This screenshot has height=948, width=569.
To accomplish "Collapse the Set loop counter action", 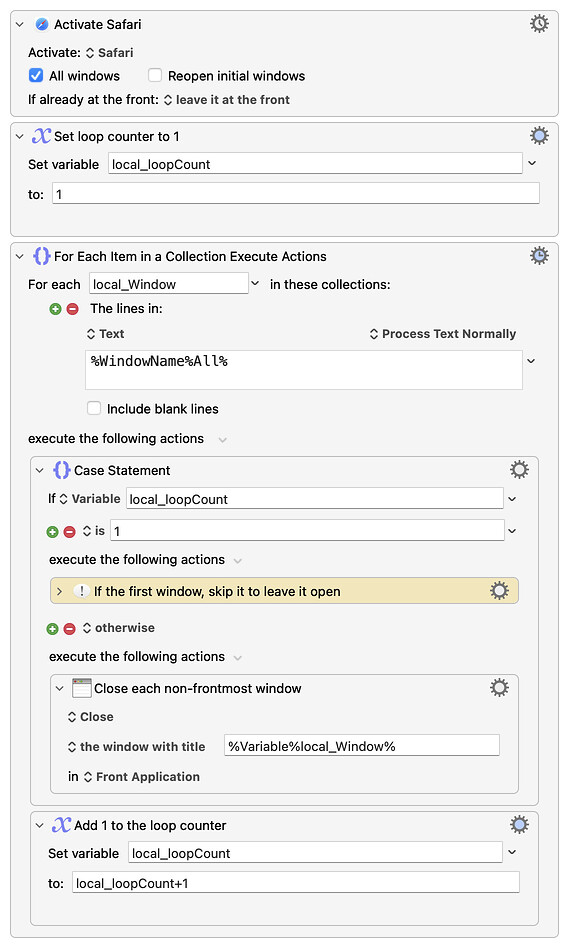I will [x=19, y=136].
